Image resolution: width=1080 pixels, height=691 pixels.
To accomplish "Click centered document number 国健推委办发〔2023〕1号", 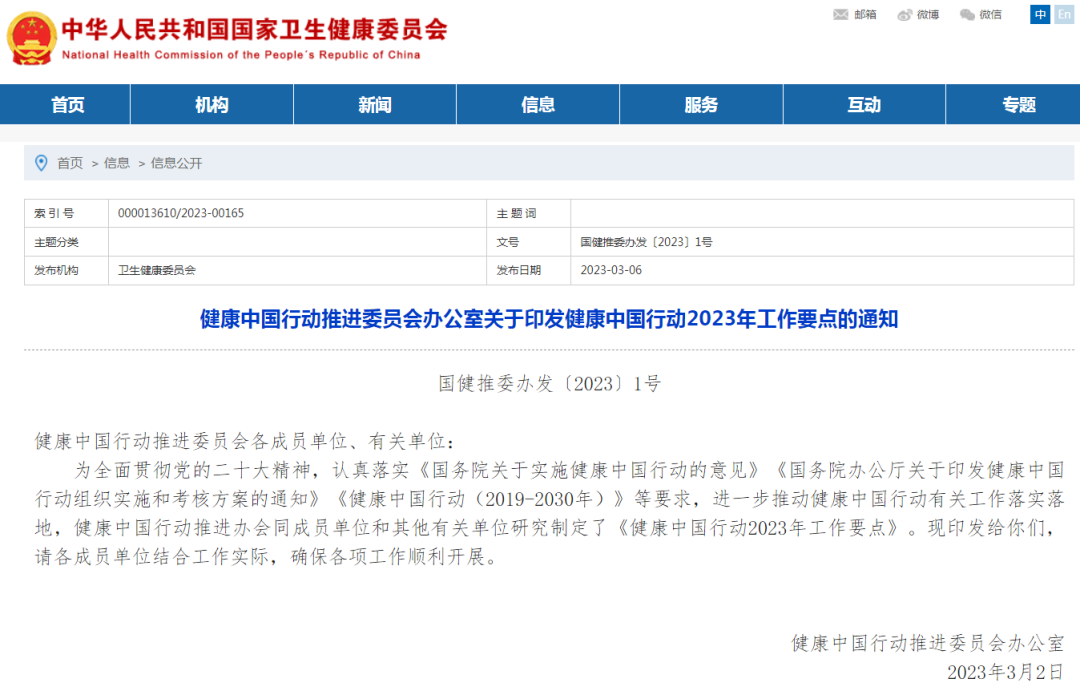I will [550, 384].
